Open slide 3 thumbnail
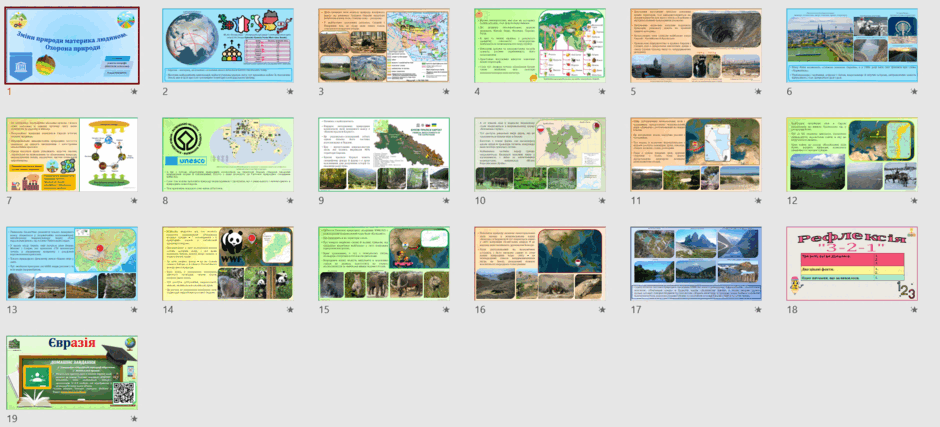This screenshot has height=427, width=940. point(384,46)
